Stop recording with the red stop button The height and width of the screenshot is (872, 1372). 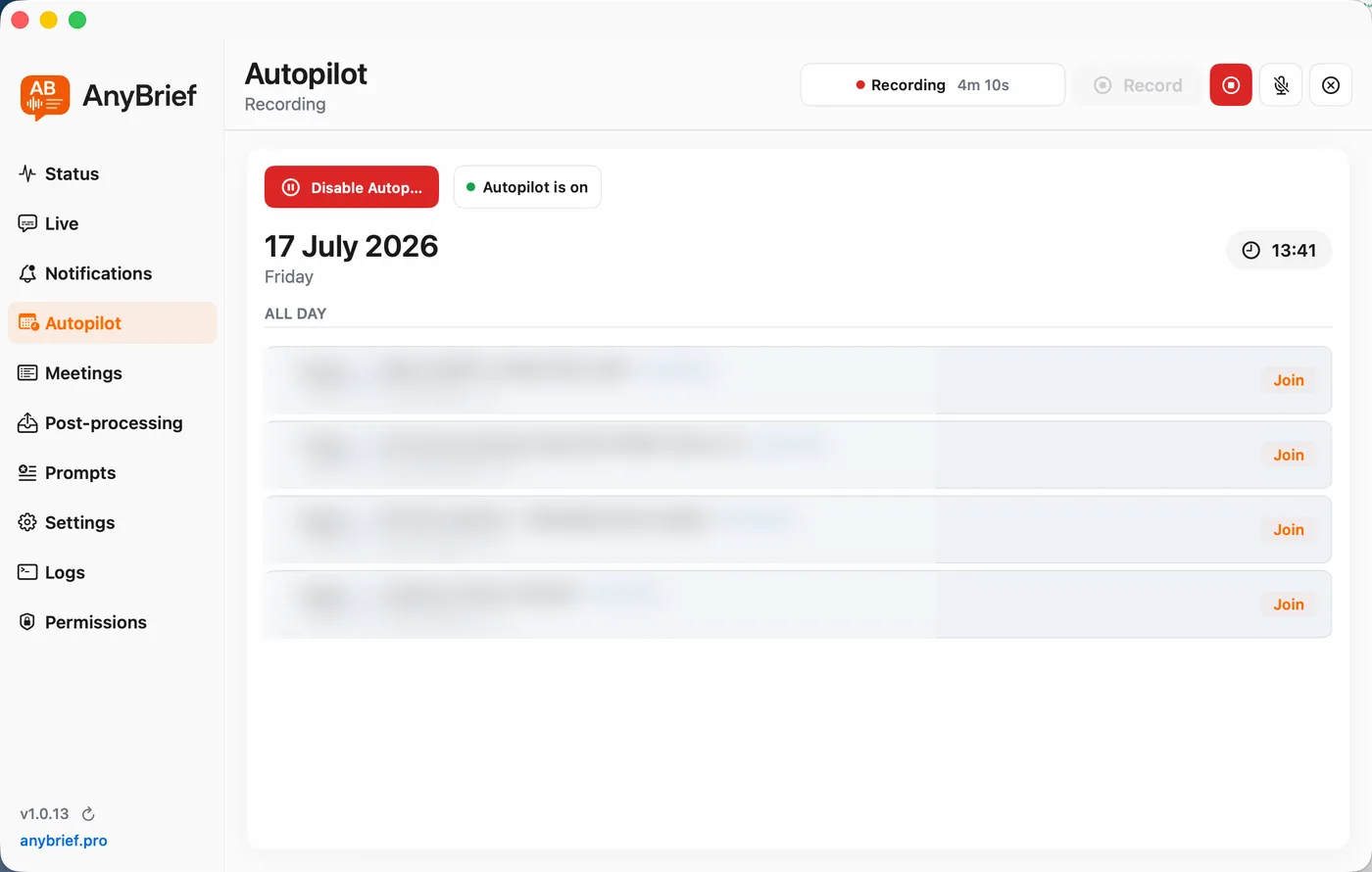pos(1231,85)
